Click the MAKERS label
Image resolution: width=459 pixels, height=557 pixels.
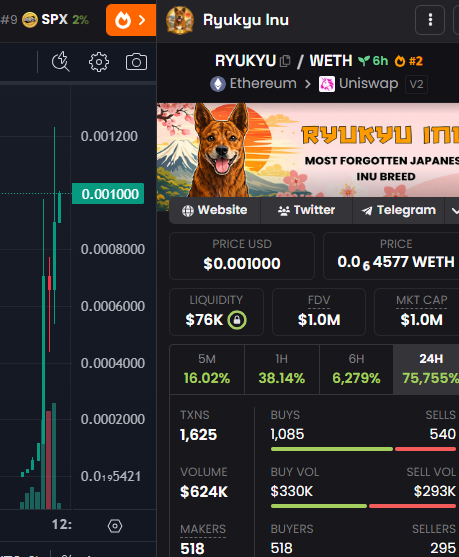point(203,529)
